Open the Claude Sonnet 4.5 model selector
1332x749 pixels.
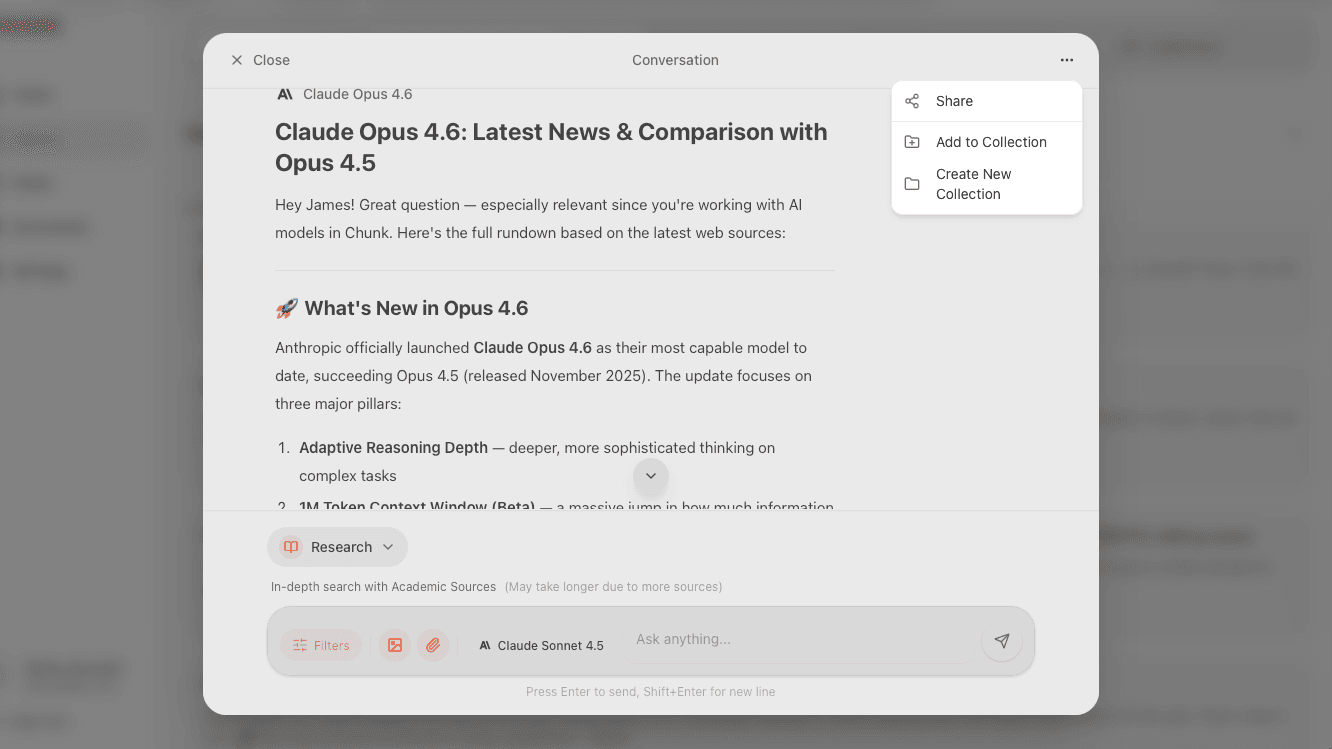(541, 645)
